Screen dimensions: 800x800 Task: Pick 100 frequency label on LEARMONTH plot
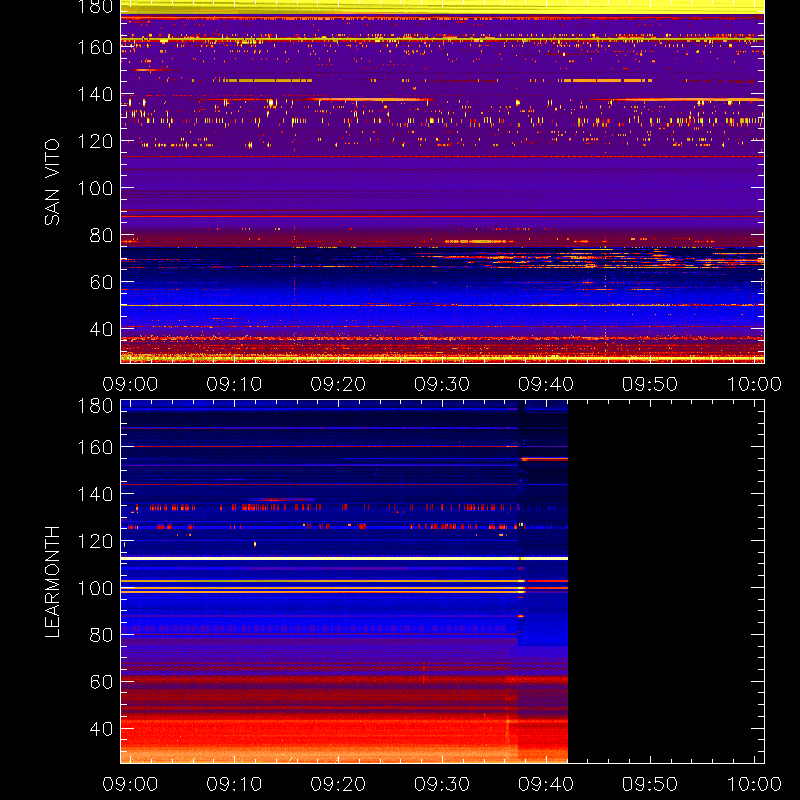coord(95,588)
